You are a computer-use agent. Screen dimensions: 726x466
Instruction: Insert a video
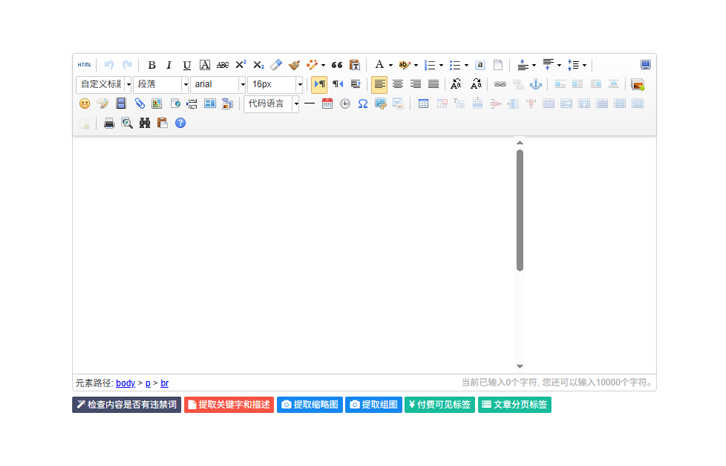(121, 104)
